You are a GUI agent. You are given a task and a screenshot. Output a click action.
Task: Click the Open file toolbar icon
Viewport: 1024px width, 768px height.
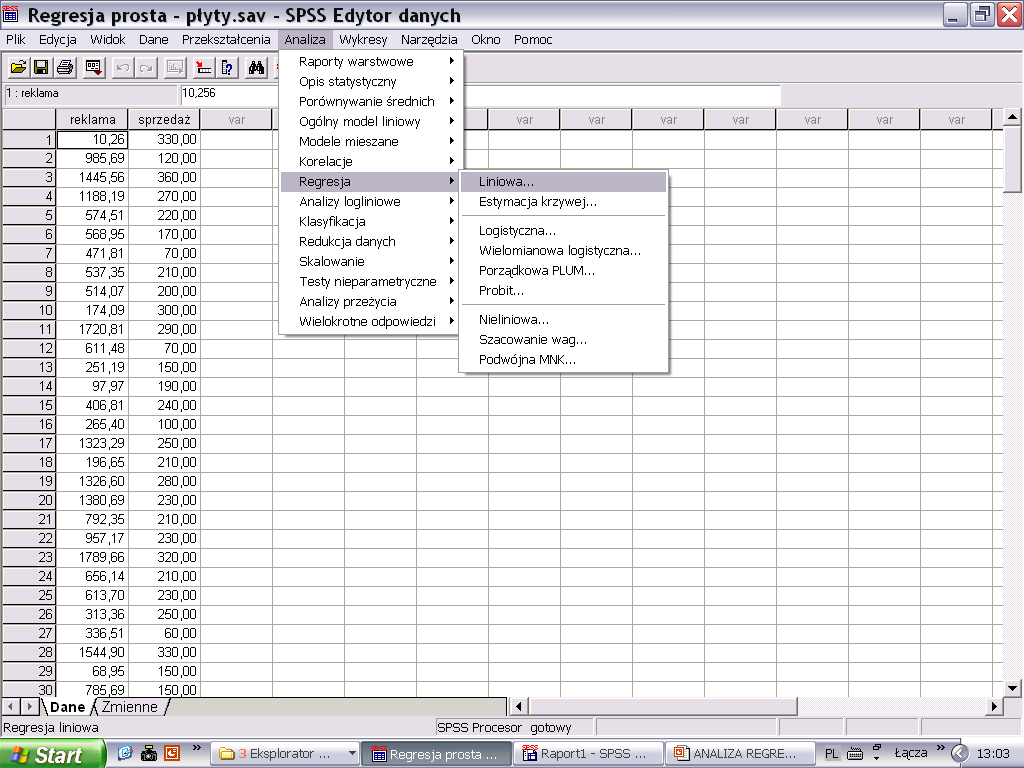(19, 68)
